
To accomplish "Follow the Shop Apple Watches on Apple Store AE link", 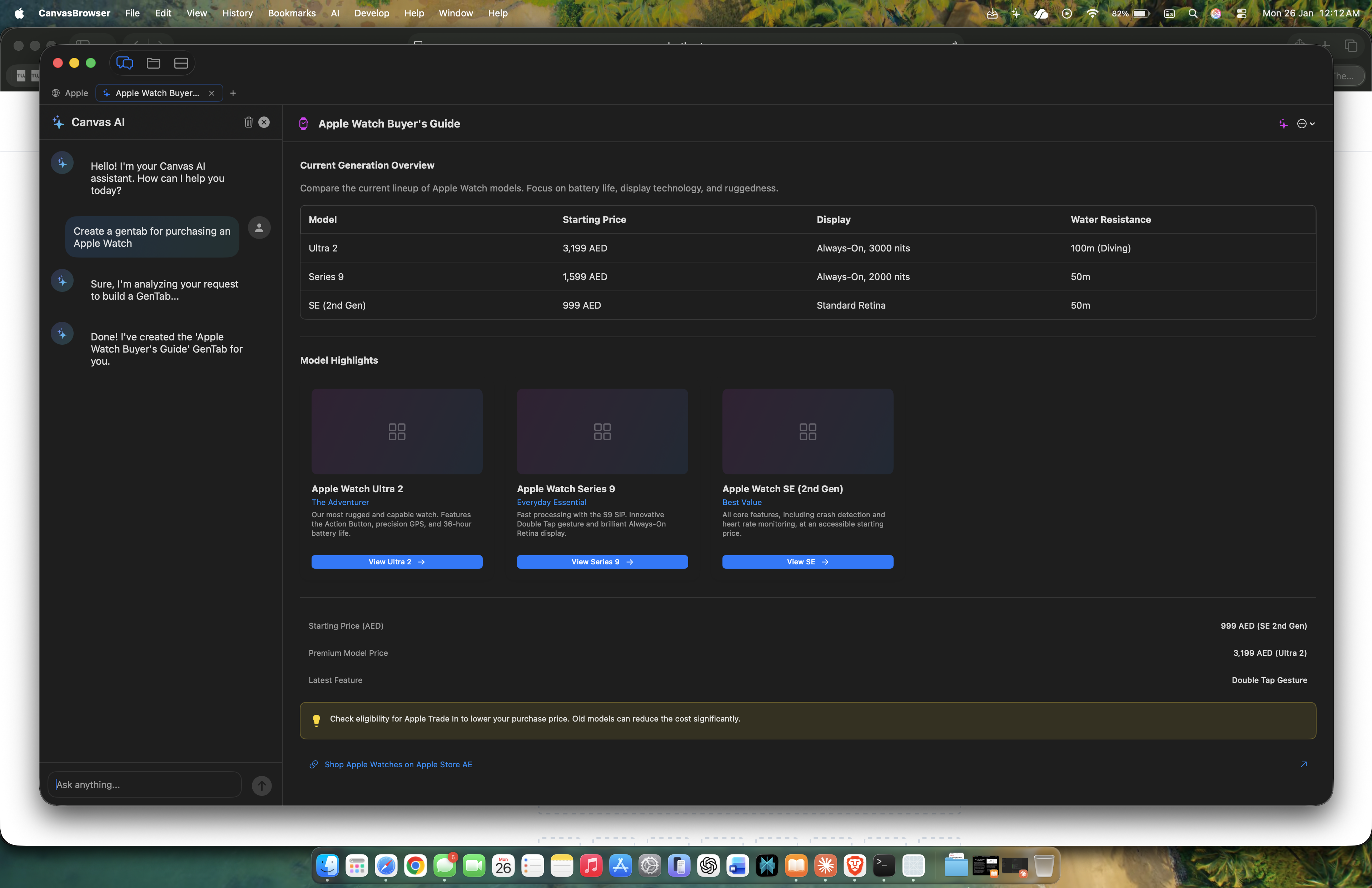I will coord(397,765).
